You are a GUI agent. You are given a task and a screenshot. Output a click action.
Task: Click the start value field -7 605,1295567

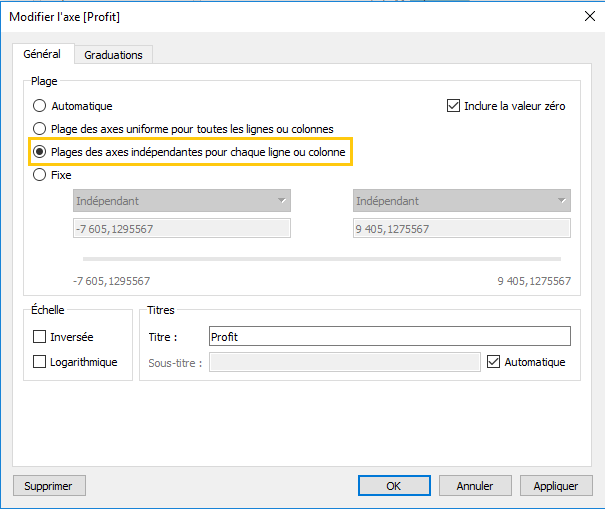coord(182,228)
